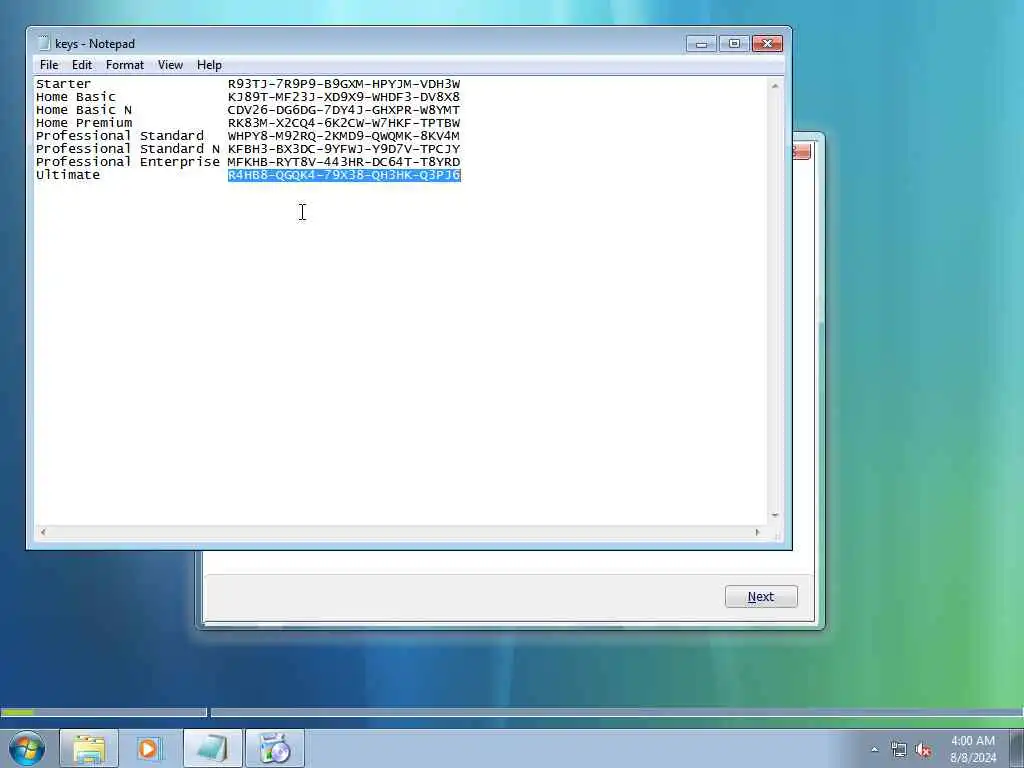Click the horizontal scrollbar right arrow
The image size is (1024, 768).
click(x=758, y=532)
